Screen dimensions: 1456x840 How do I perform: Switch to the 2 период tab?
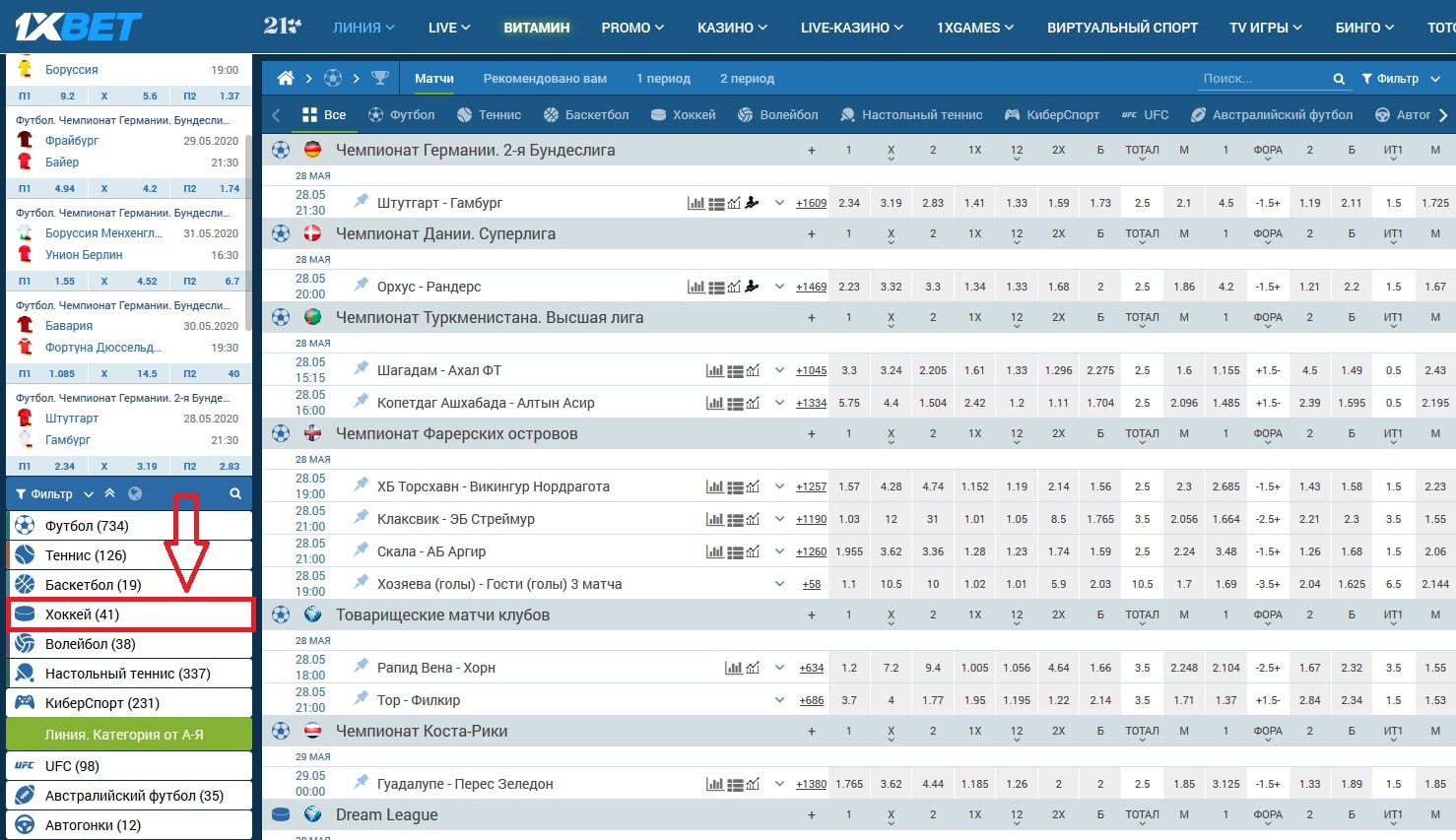747,78
